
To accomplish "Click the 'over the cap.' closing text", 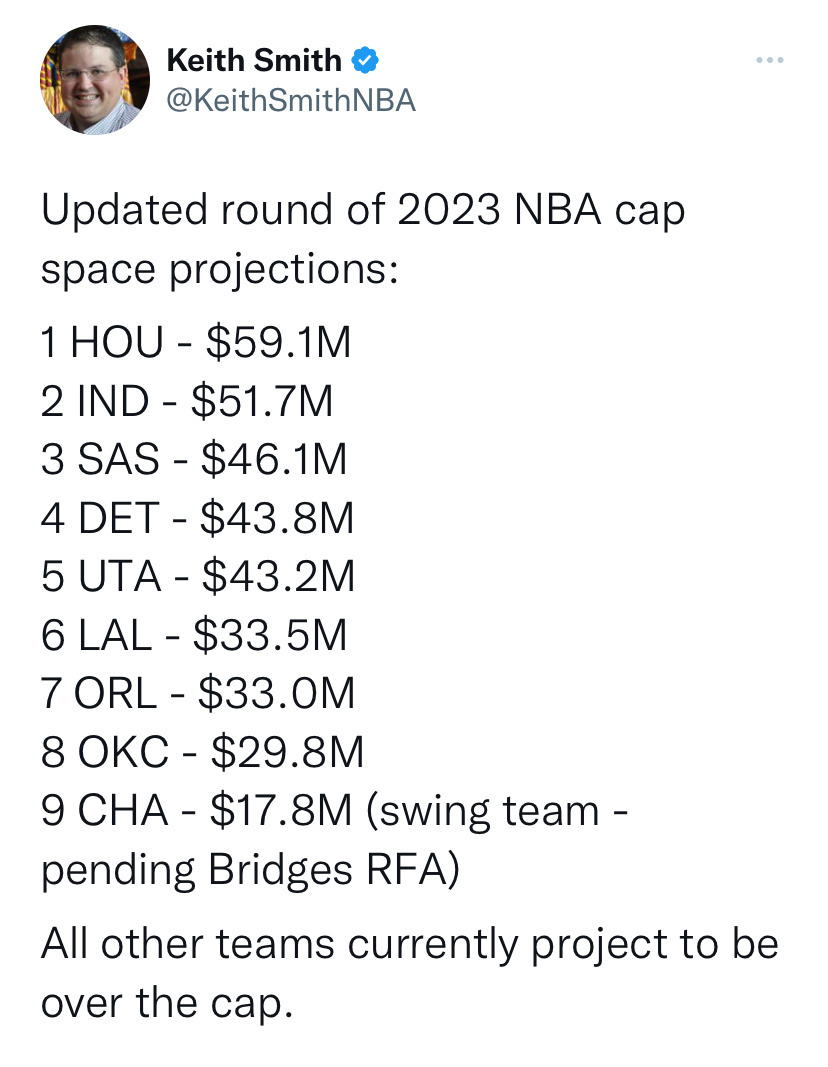I will pyautogui.click(x=167, y=1002).
